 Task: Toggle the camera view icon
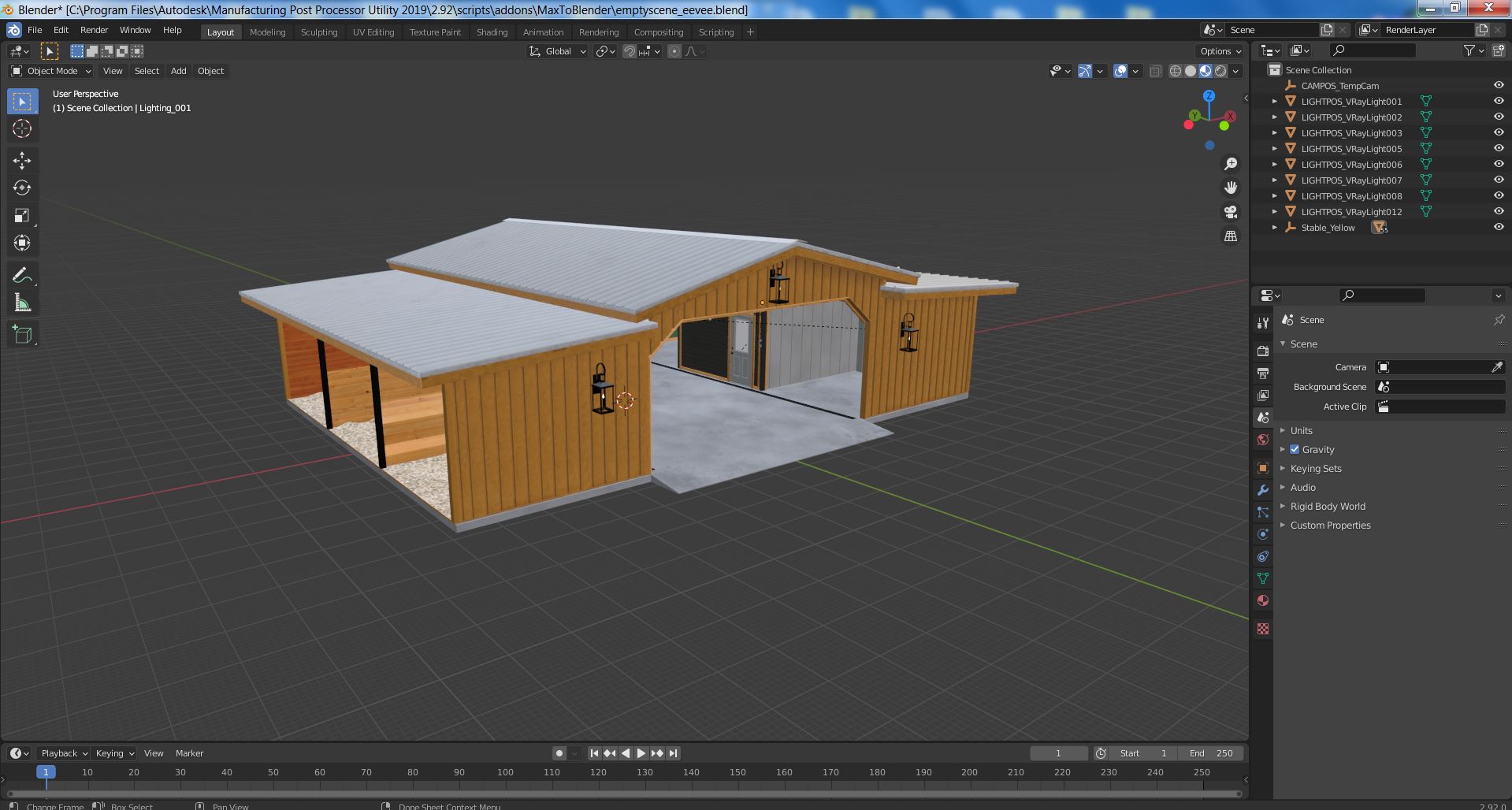pyautogui.click(x=1230, y=212)
